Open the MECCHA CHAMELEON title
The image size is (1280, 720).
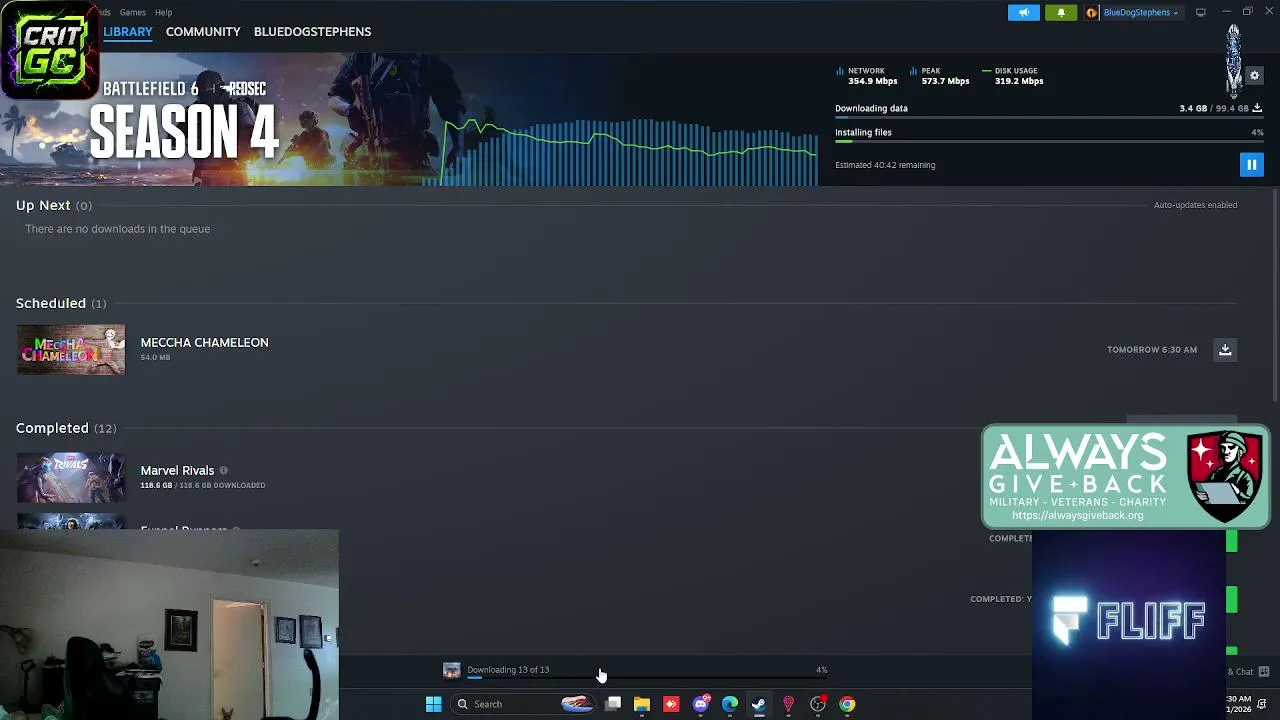(x=204, y=342)
